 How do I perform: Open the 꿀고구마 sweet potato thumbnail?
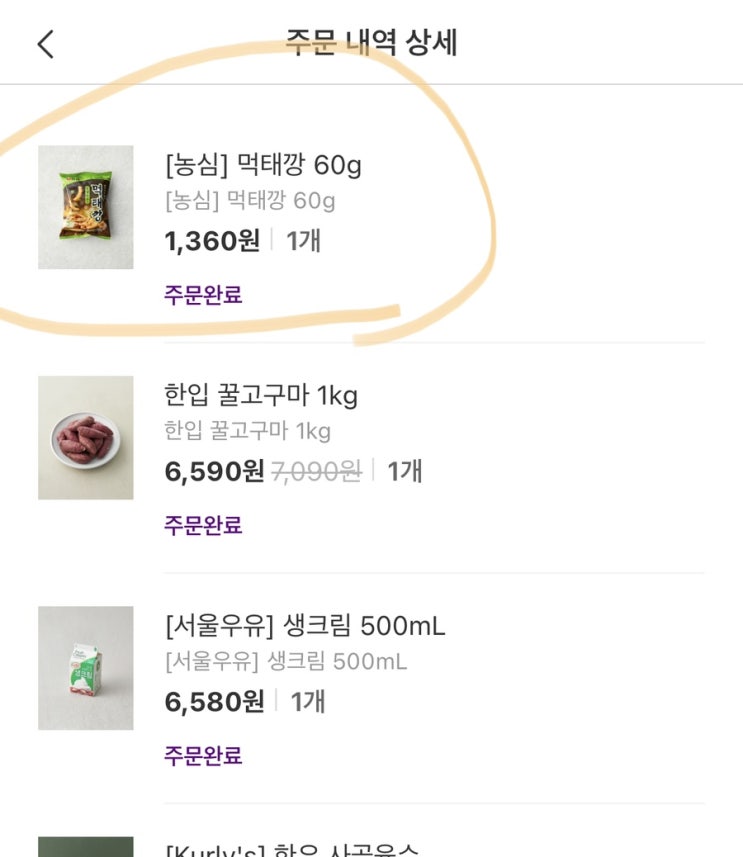85,437
